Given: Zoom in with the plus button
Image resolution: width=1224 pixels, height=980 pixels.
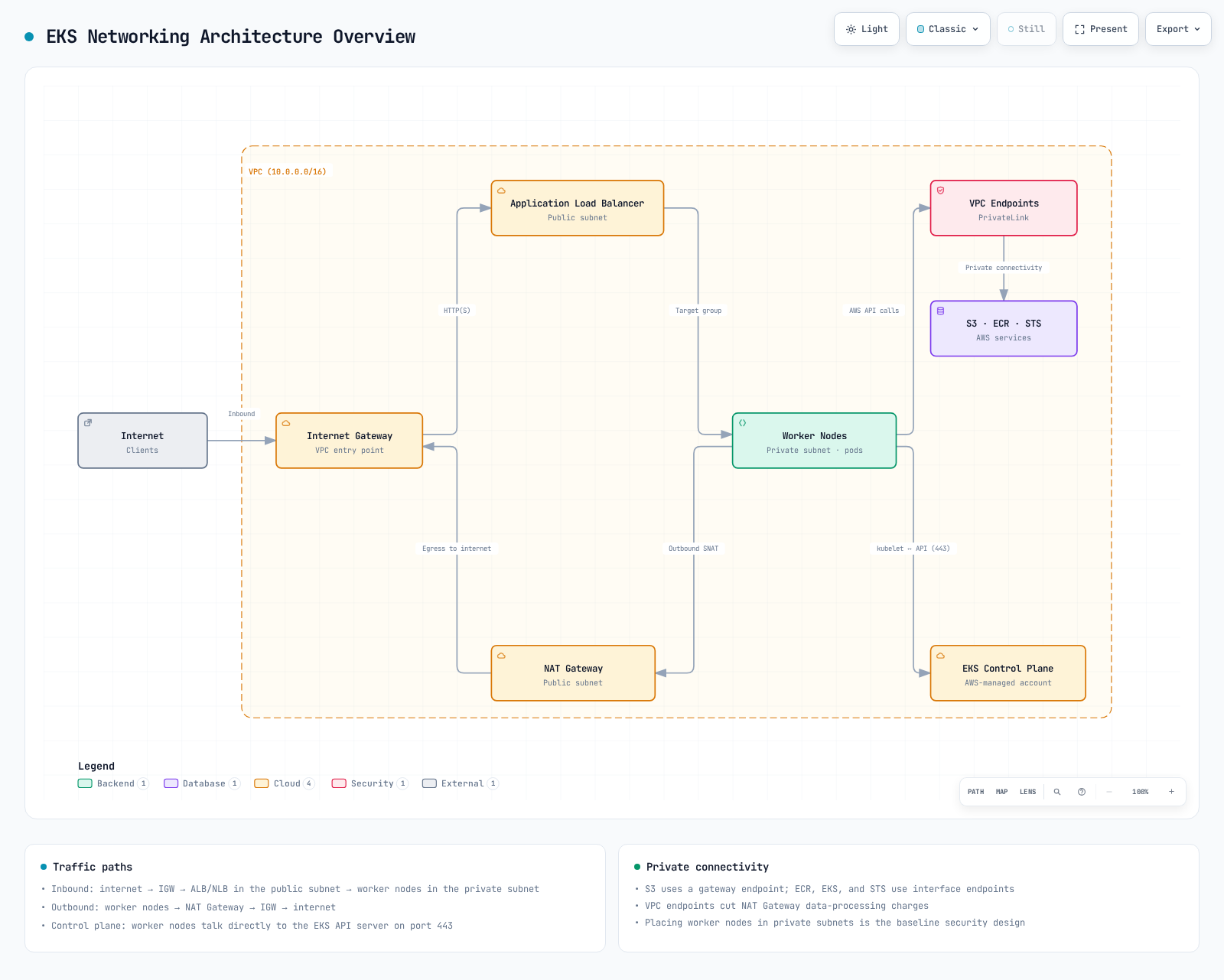Looking at the screenshot, I should (1171, 792).
